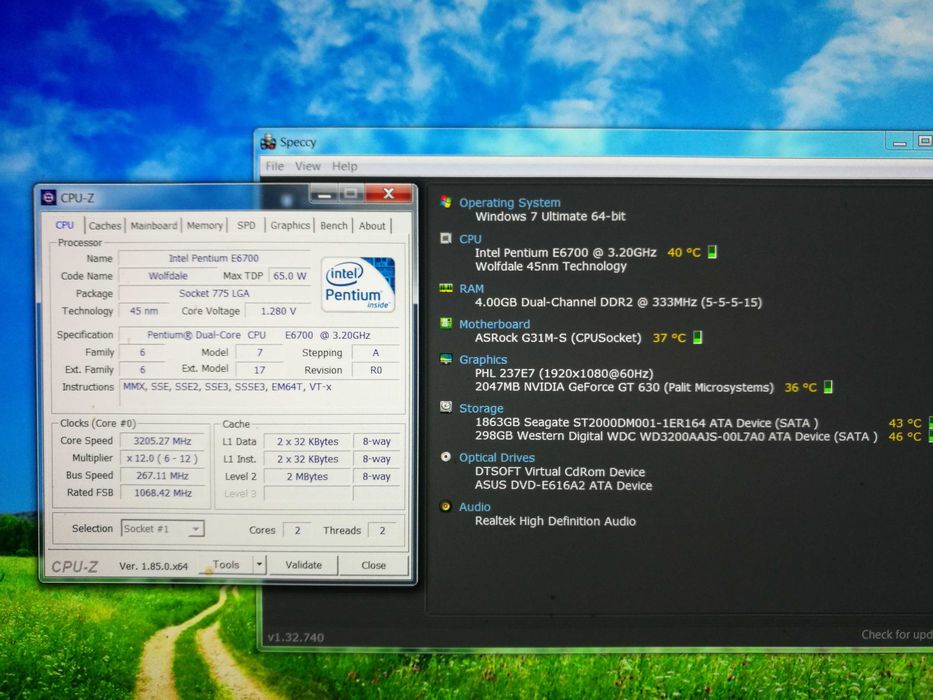Select the CPU tab in CPU-Z
The image size is (933, 700).
(x=65, y=225)
